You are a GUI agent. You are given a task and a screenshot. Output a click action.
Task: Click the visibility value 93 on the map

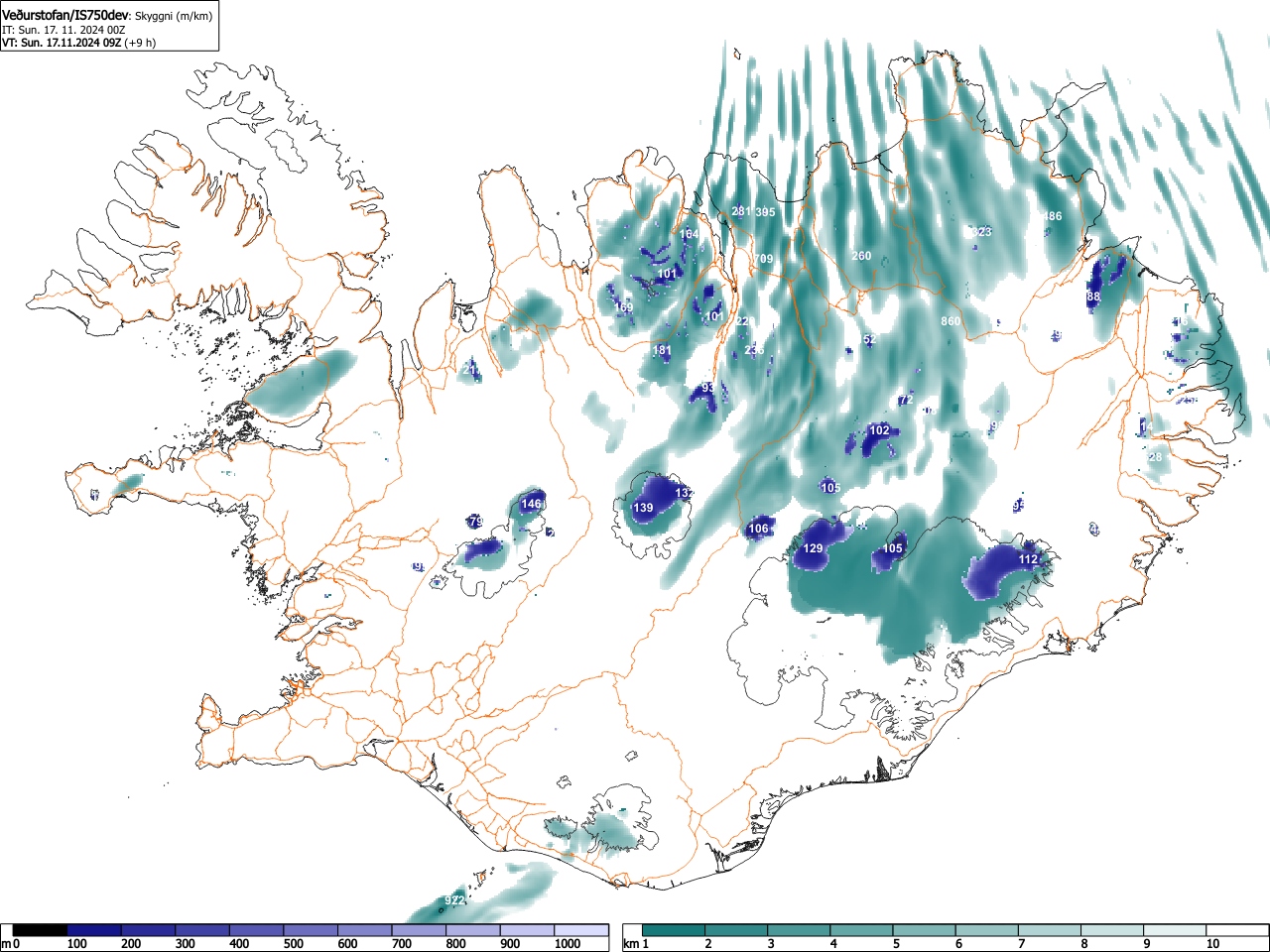(x=708, y=388)
